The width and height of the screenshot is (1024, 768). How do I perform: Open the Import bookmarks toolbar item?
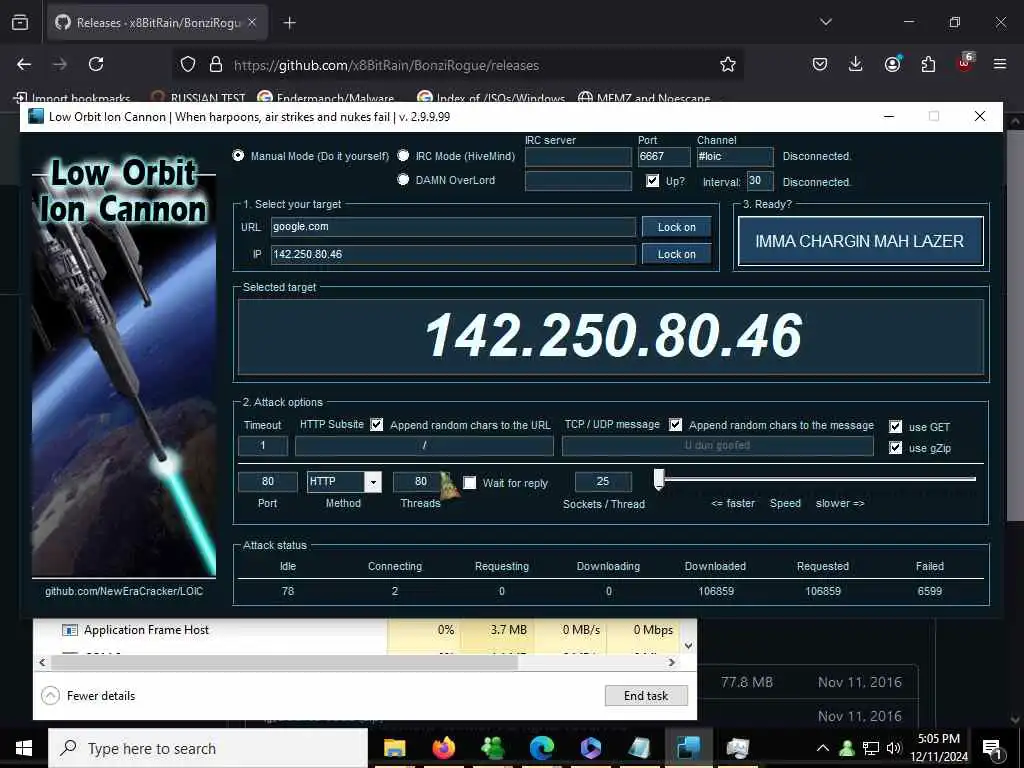[72, 99]
